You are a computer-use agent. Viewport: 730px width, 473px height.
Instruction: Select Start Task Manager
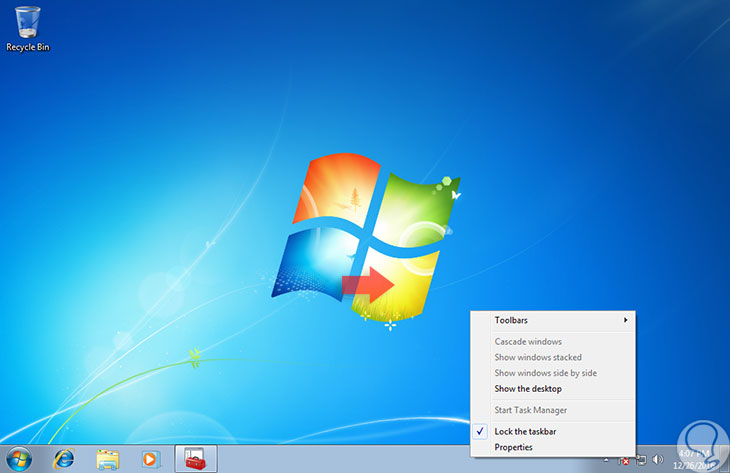pyautogui.click(x=553, y=410)
